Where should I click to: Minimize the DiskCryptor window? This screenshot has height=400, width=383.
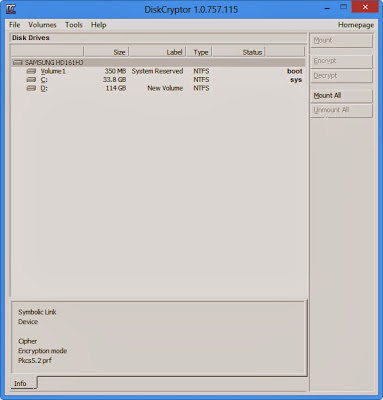[327, 7]
